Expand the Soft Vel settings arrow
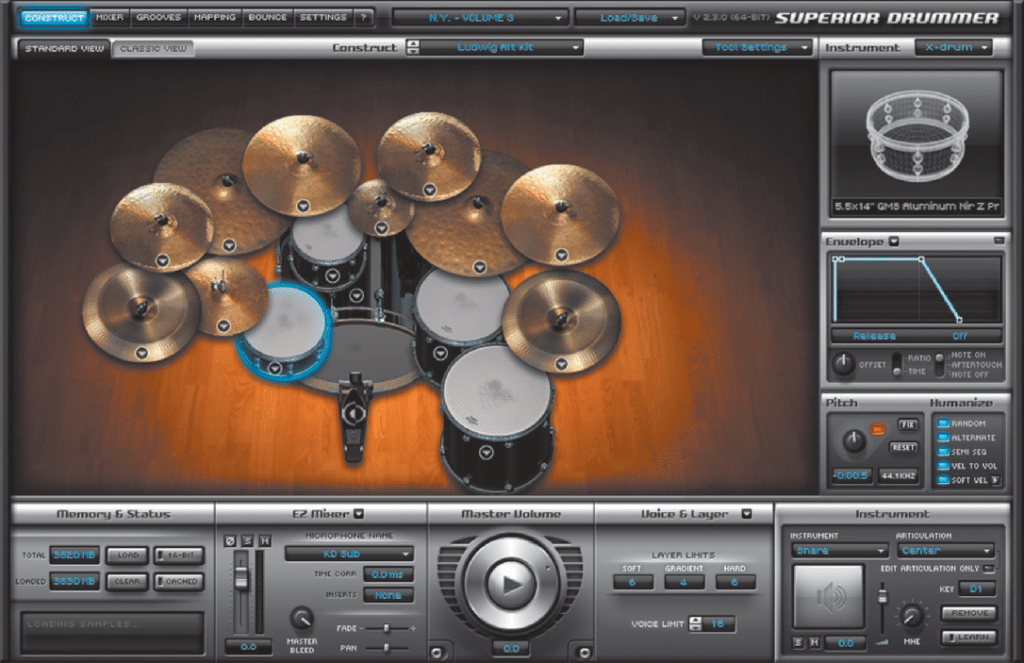Viewport: 1024px width, 663px height. coord(995,481)
